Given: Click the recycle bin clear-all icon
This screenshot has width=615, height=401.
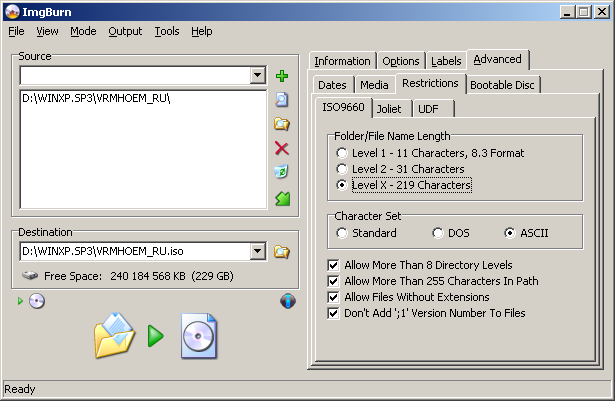Looking at the screenshot, I should pyautogui.click(x=281, y=171).
